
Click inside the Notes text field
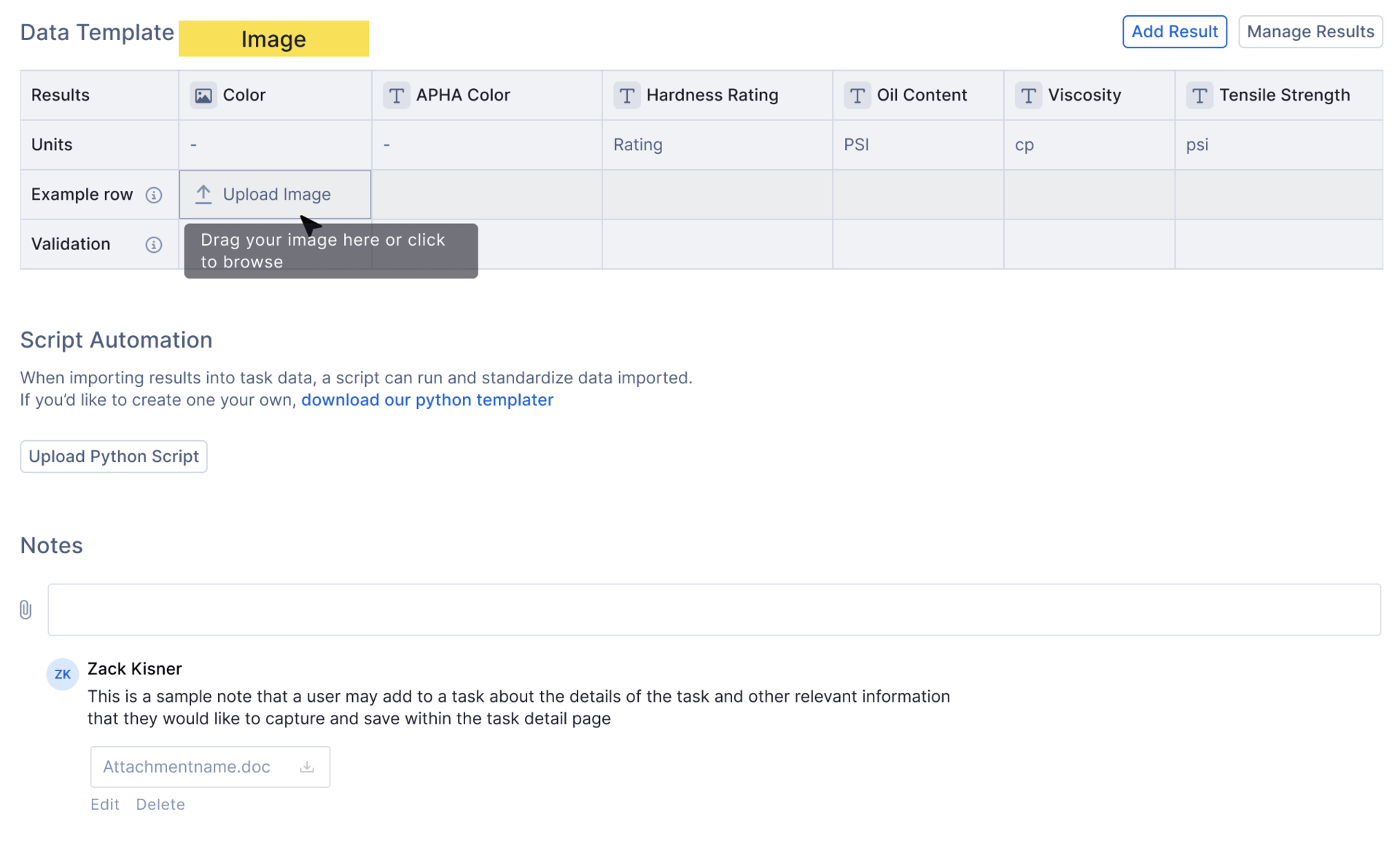click(x=714, y=609)
